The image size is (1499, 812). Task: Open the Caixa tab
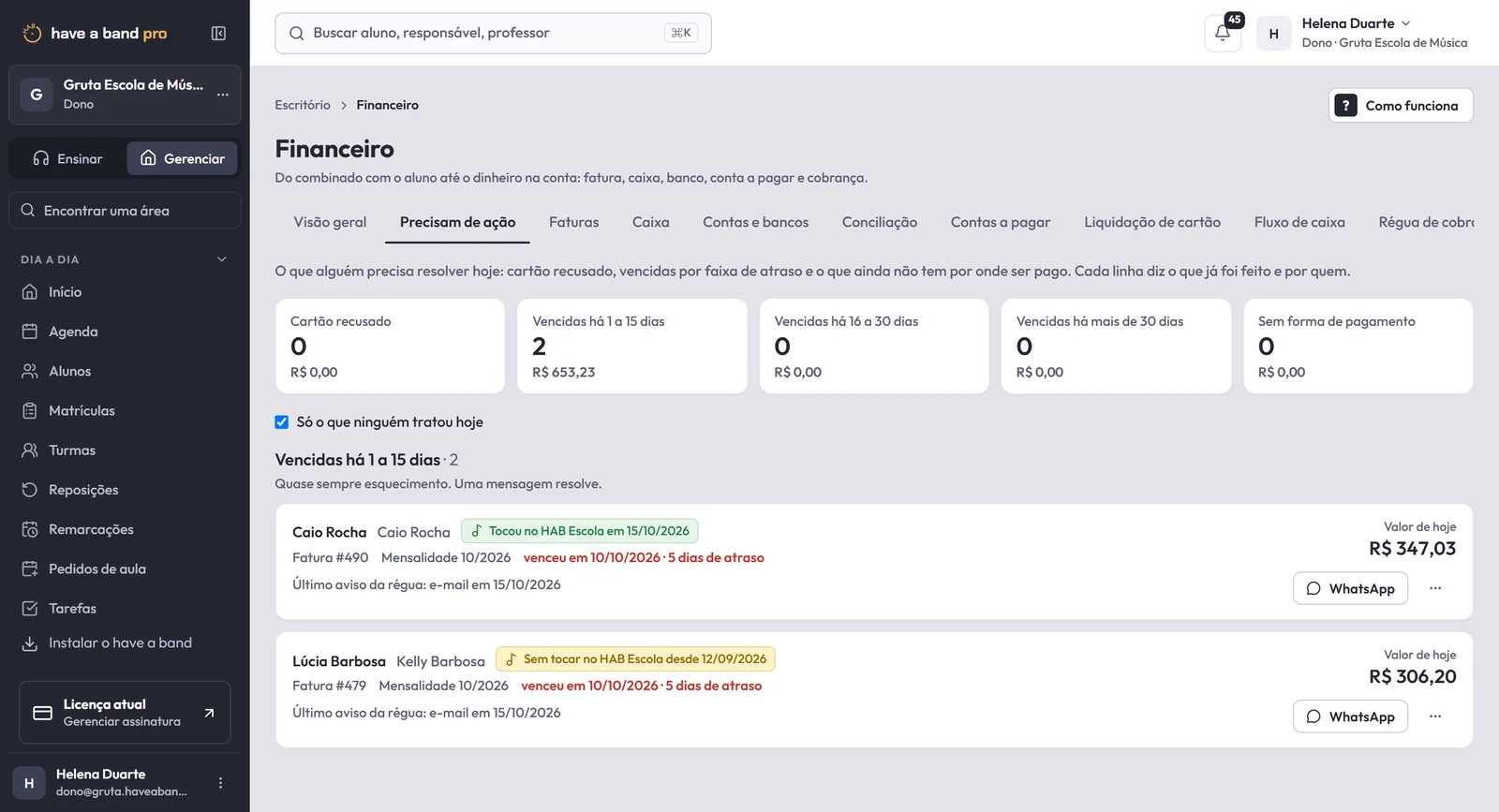650,223
